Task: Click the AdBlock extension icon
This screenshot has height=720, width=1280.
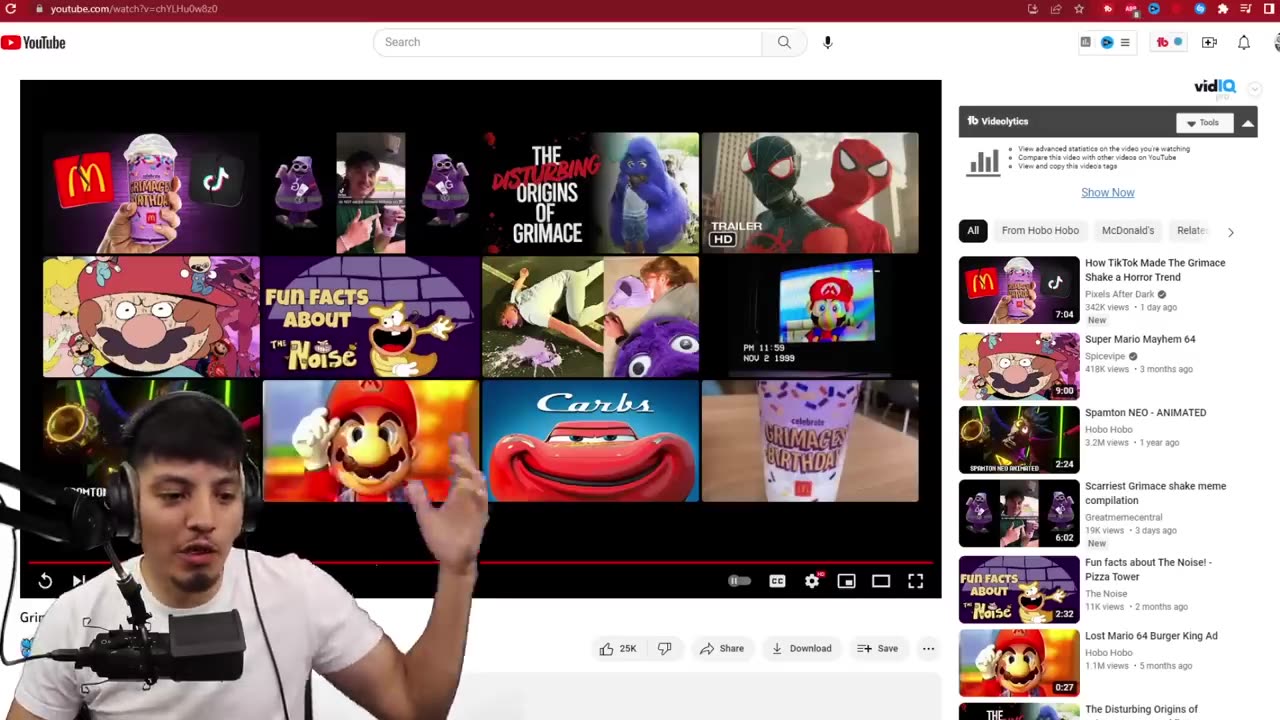Action: [x=1132, y=9]
